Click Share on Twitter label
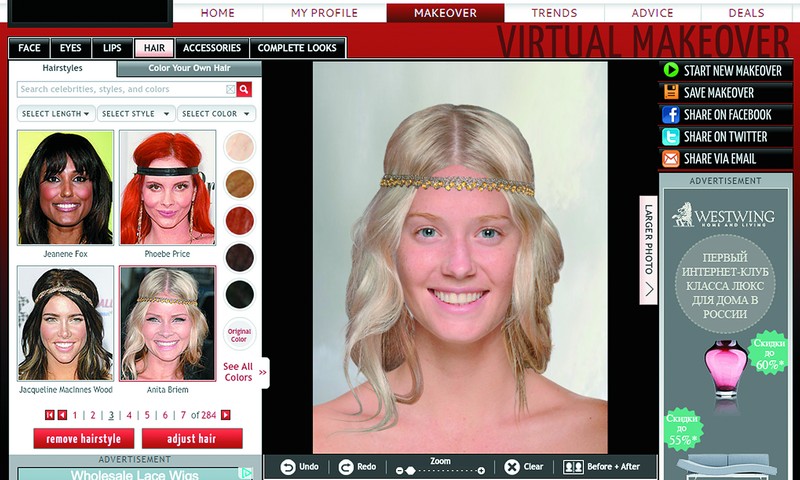 [726, 137]
